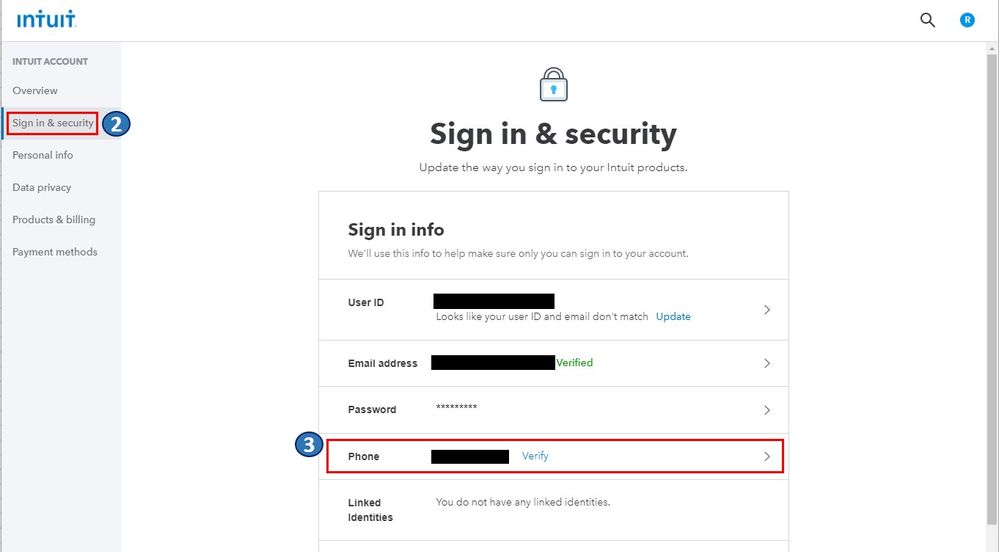Expand the User ID row chevron
Screen dimensions: 999x552
[x=767, y=310]
